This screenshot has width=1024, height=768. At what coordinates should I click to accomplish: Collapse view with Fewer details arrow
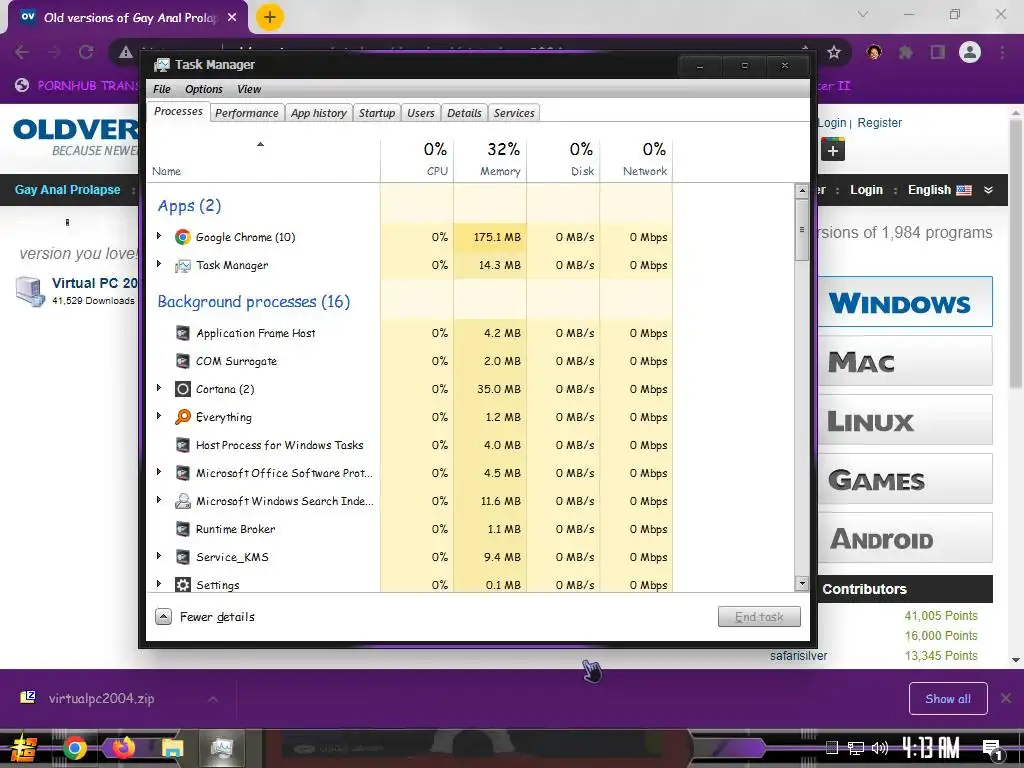[x=163, y=616]
